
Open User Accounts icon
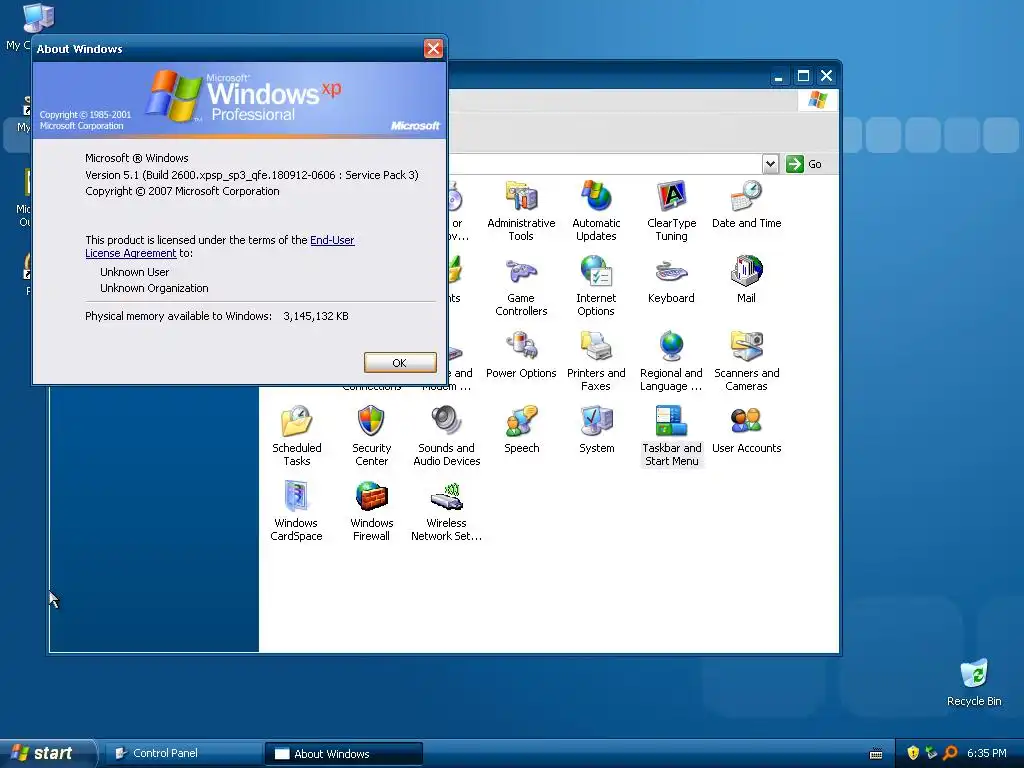(x=746, y=430)
